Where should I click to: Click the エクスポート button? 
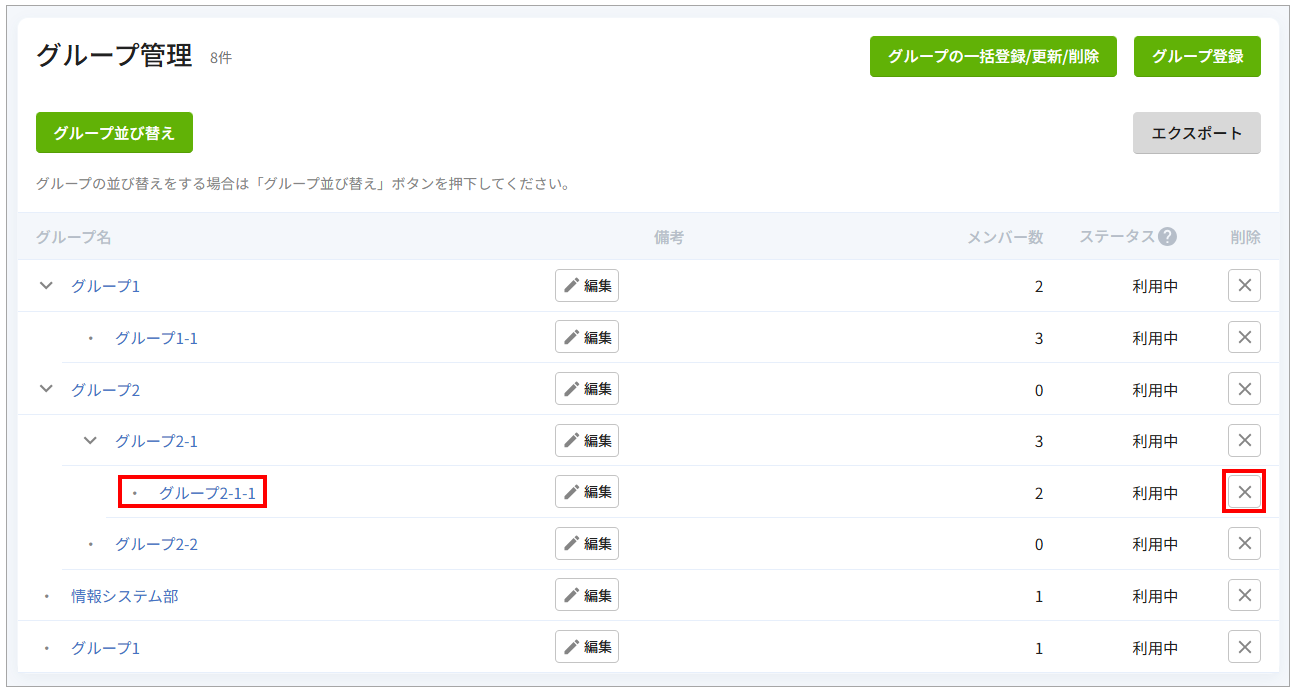tap(1196, 133)
